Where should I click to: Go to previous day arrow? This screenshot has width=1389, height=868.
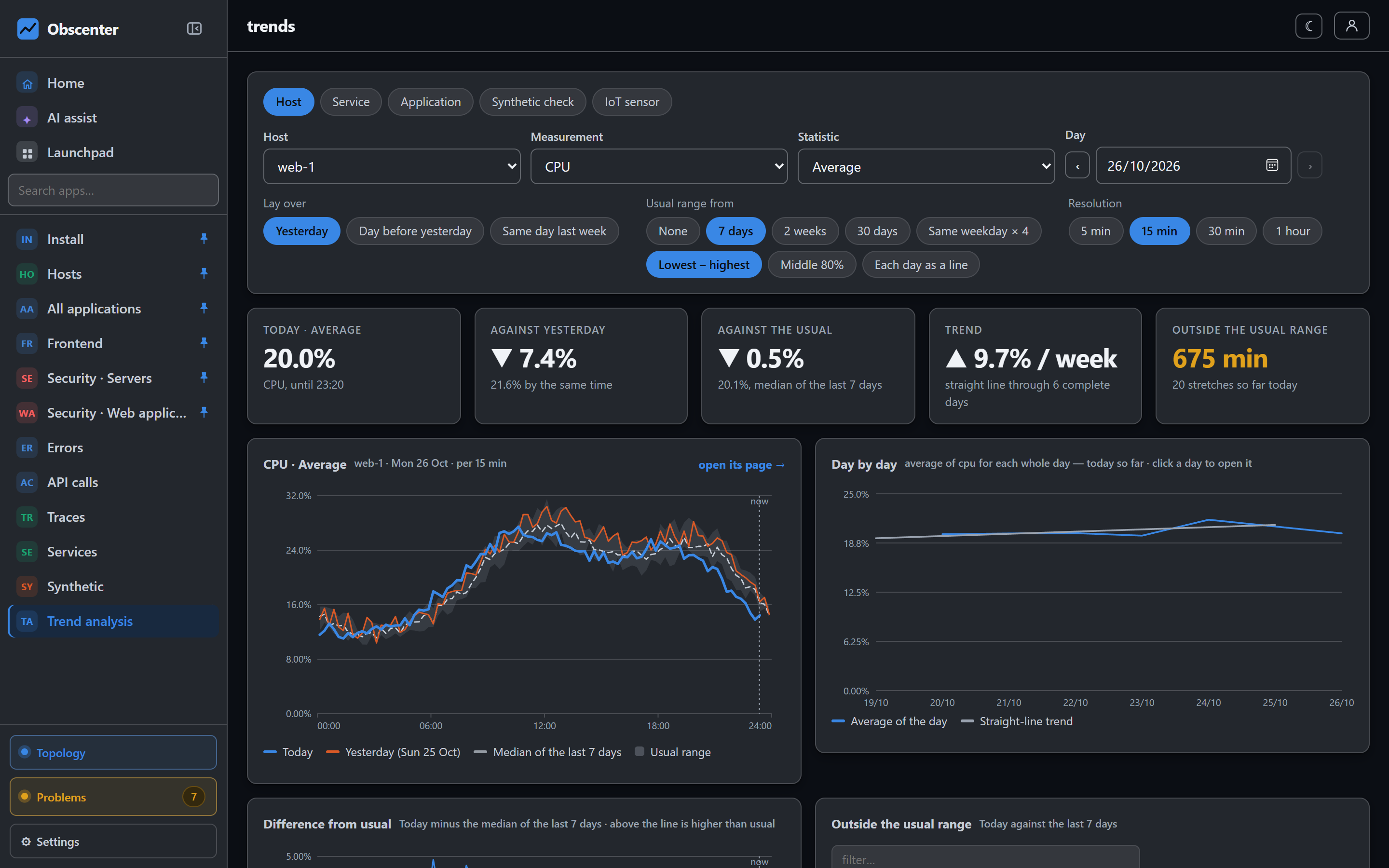(1077, 166)
